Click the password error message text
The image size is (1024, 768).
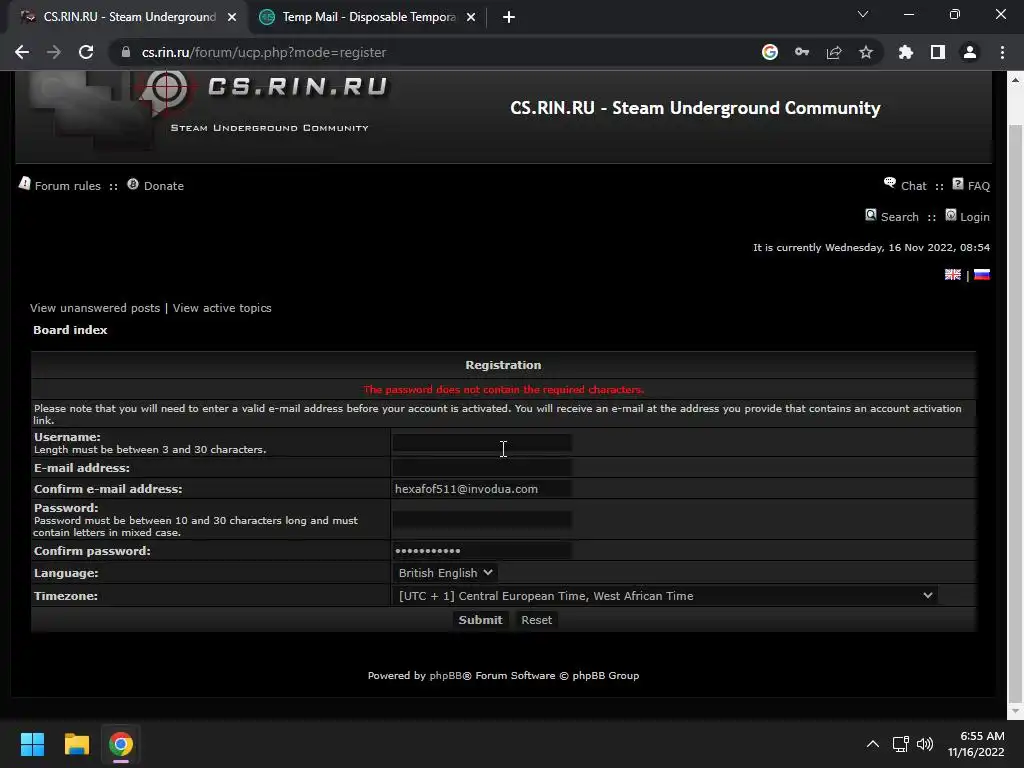point(504,389)
